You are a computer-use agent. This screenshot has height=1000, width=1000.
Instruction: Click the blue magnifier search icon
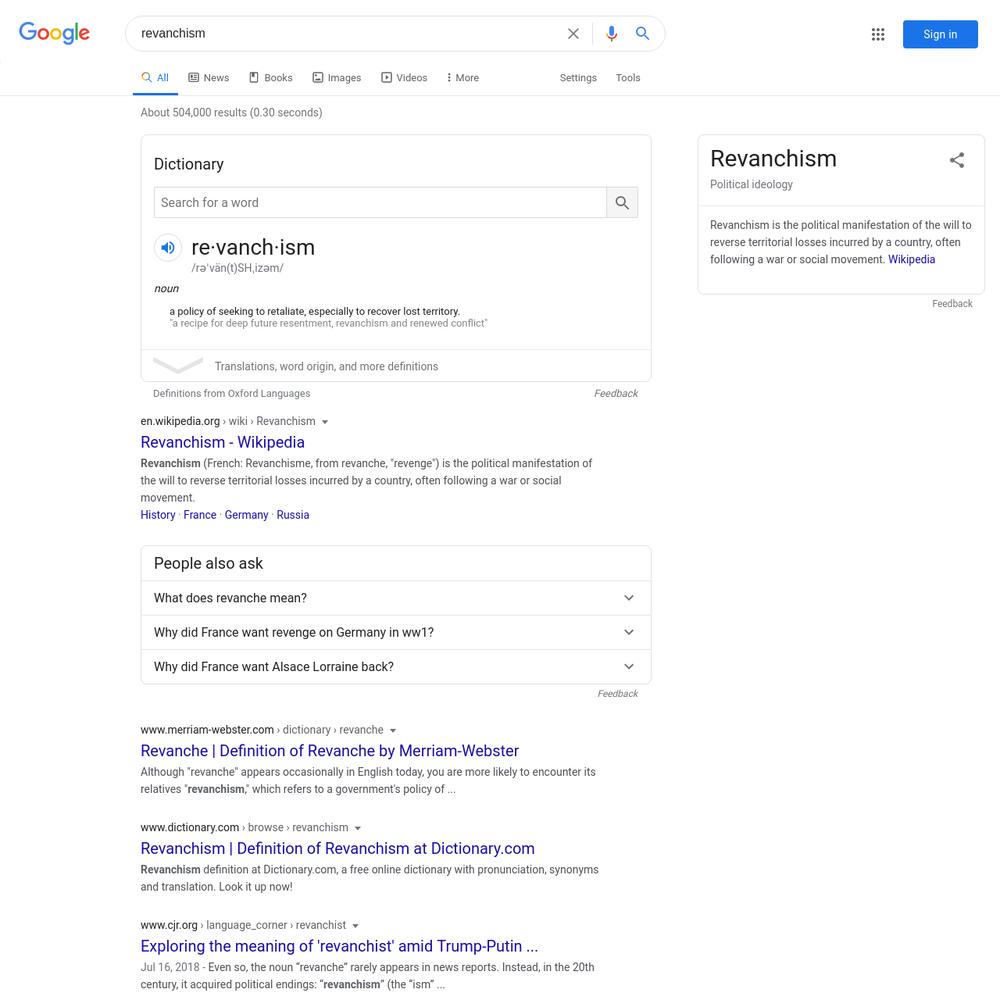tap(642, 34)
